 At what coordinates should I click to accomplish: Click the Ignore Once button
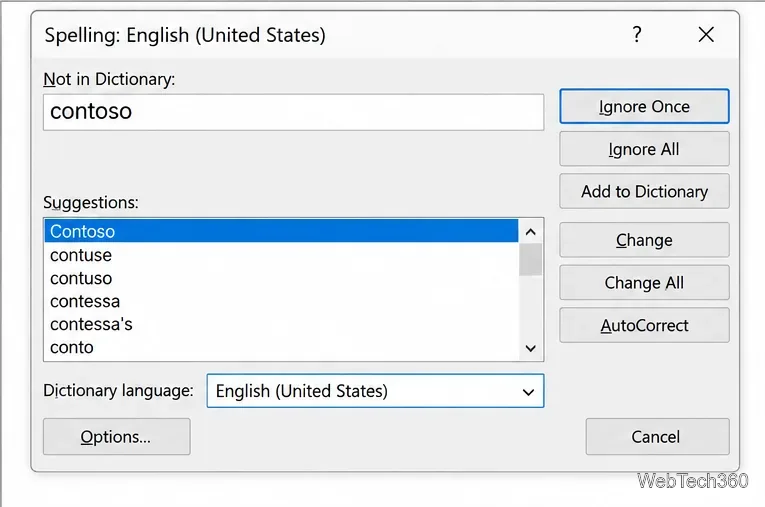pos(644,106)
